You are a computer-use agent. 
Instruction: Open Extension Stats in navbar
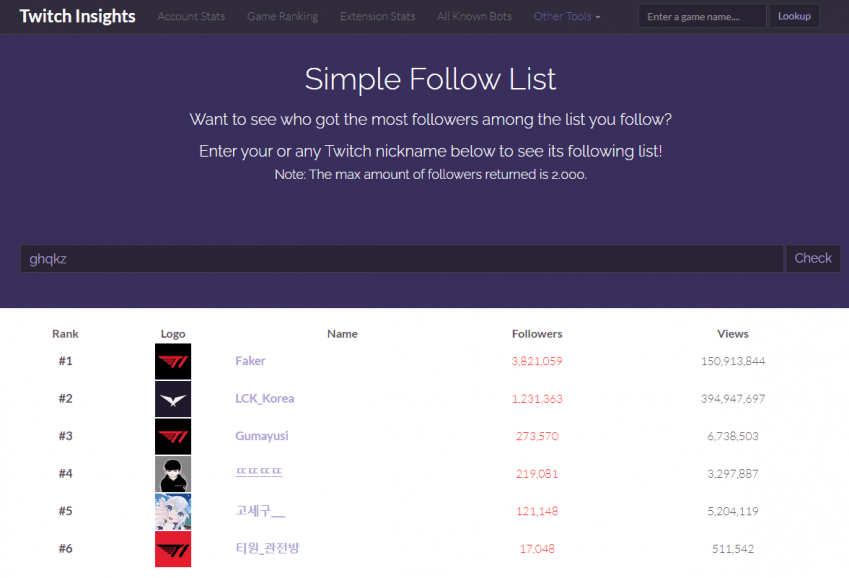(377, 17)
